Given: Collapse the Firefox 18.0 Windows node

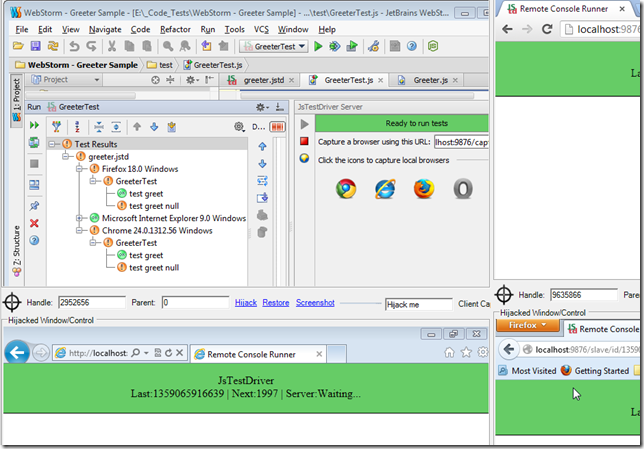Looking at the screenshot, I should 79,169.
